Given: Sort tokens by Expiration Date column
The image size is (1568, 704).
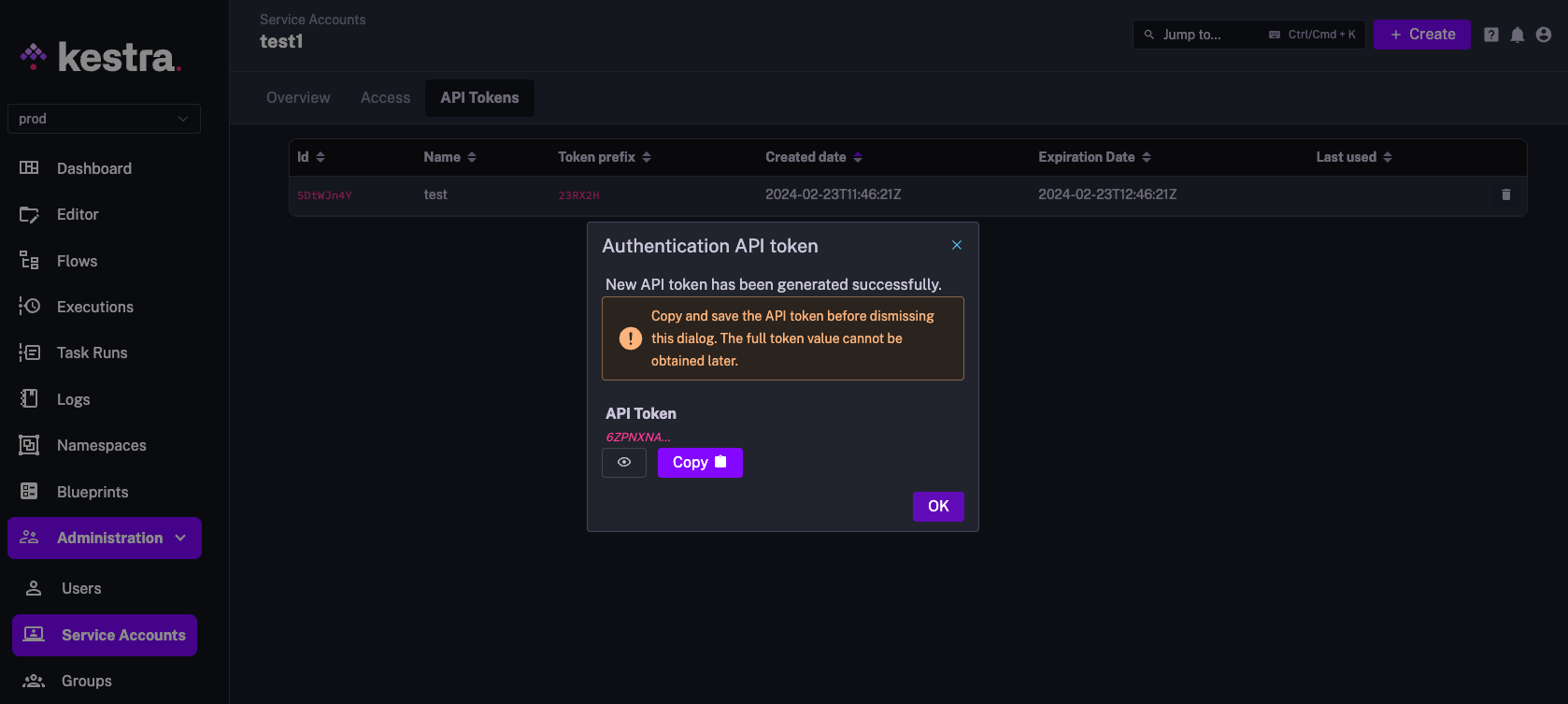Looking at the screenshot, I should (x=1093, y=157).
